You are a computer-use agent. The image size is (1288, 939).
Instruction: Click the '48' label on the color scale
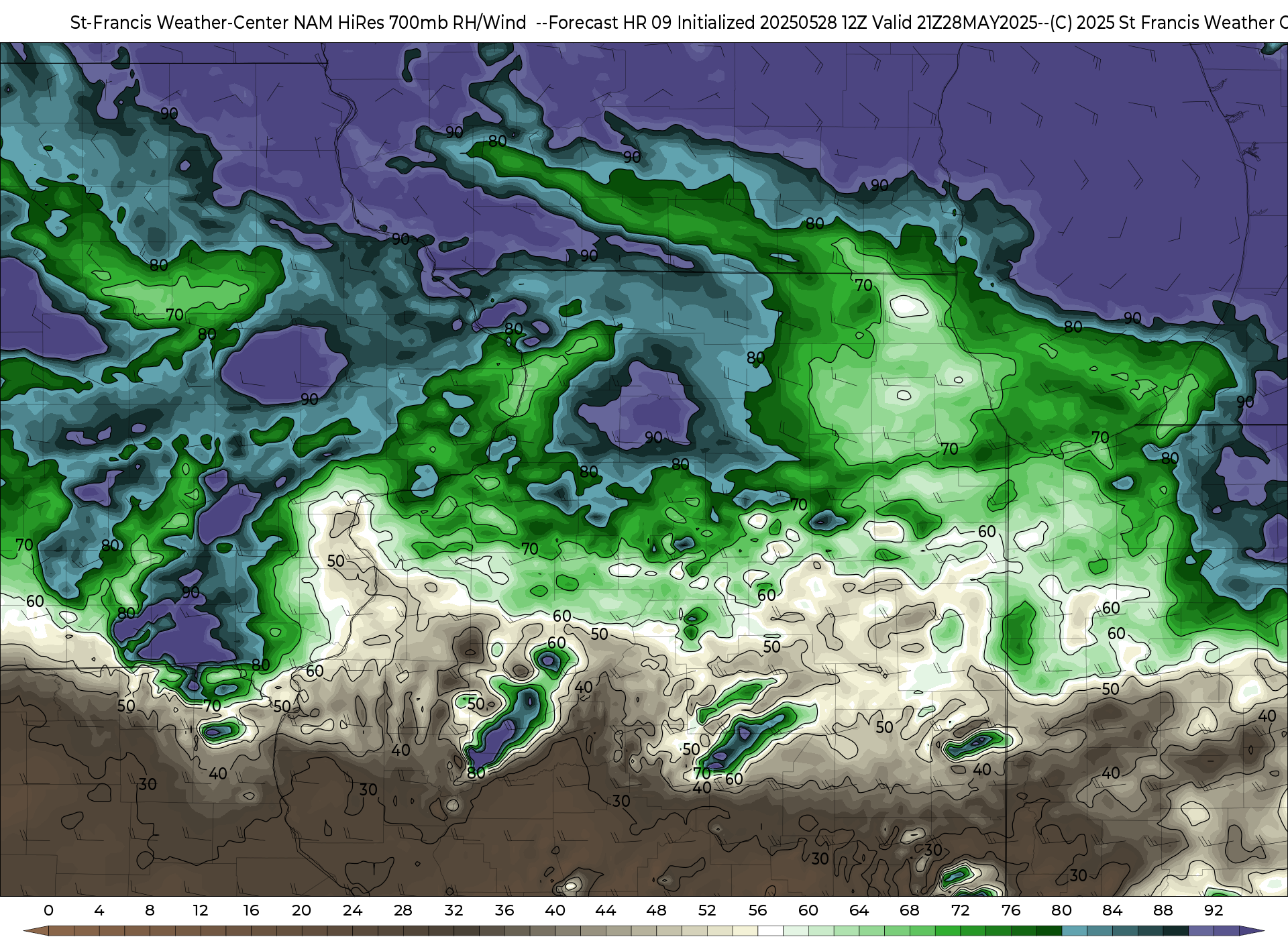click(657, 910)
